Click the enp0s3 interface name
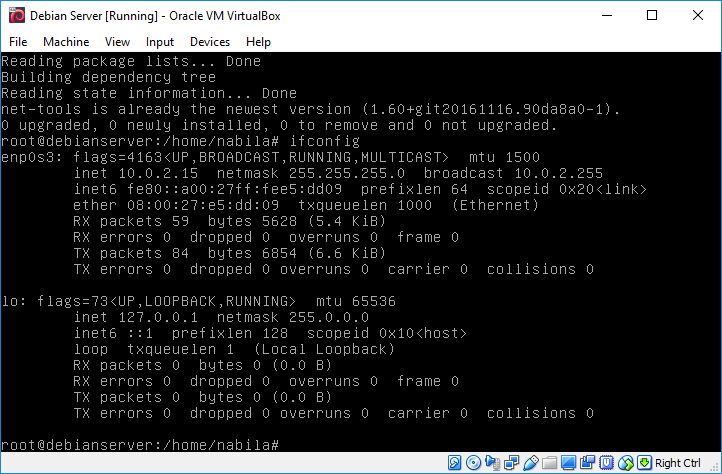 point(32,158)
